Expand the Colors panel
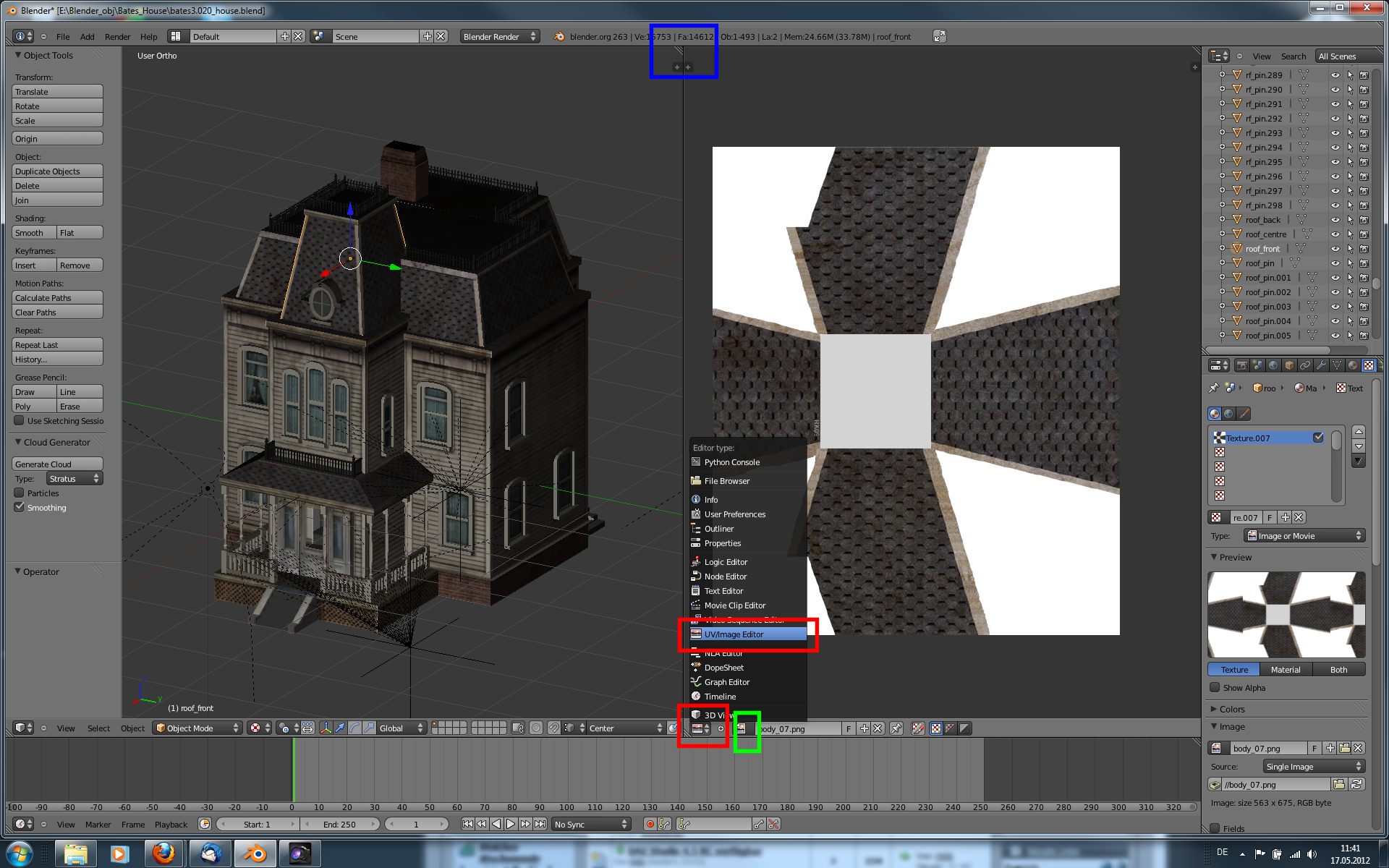Image resolution: width=1389 pixels, height=868 pixels. [x=1231, y=709]
